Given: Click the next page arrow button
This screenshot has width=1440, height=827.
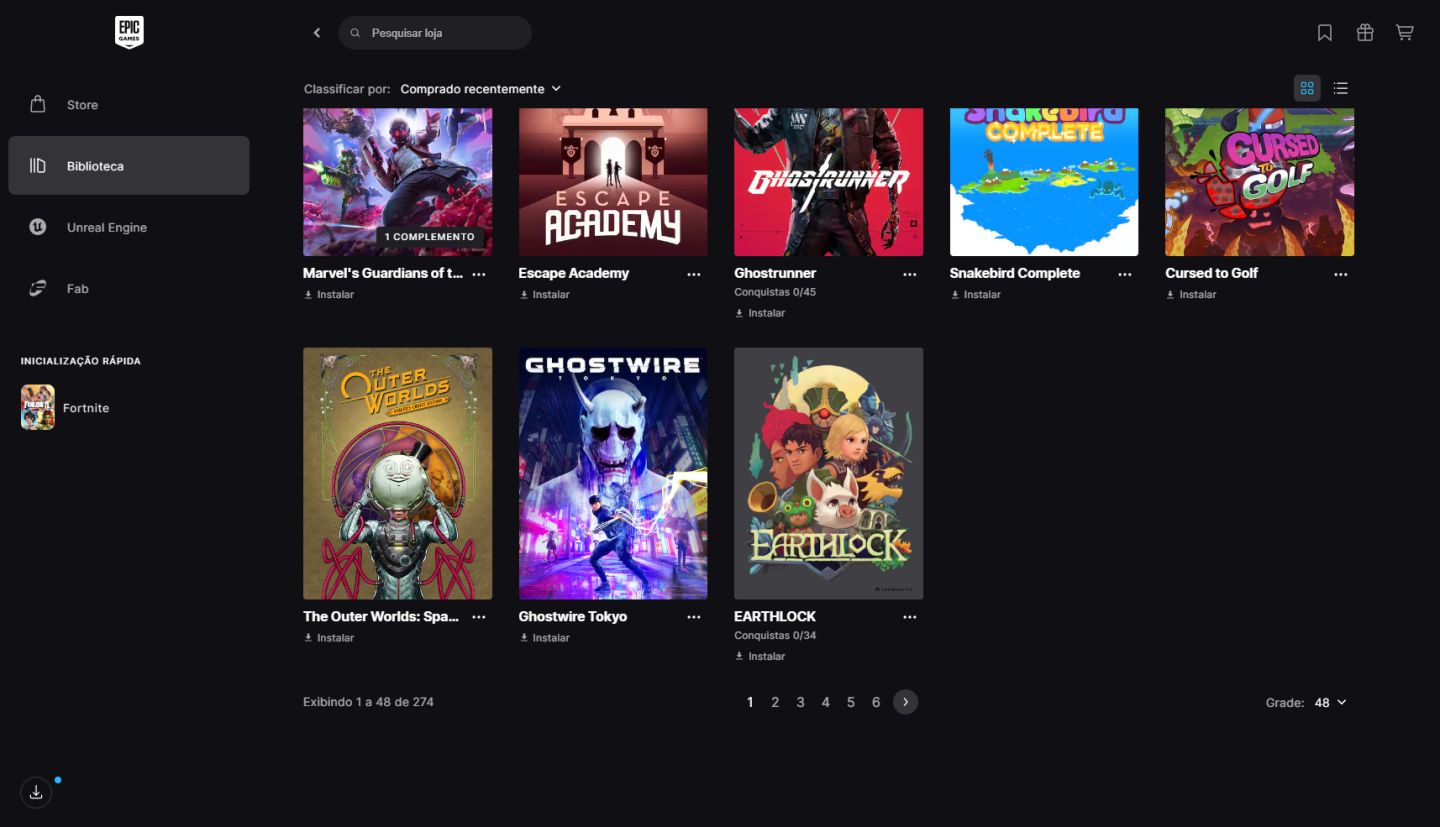Looking at the screenshot, I should click(x=905, y=702).
